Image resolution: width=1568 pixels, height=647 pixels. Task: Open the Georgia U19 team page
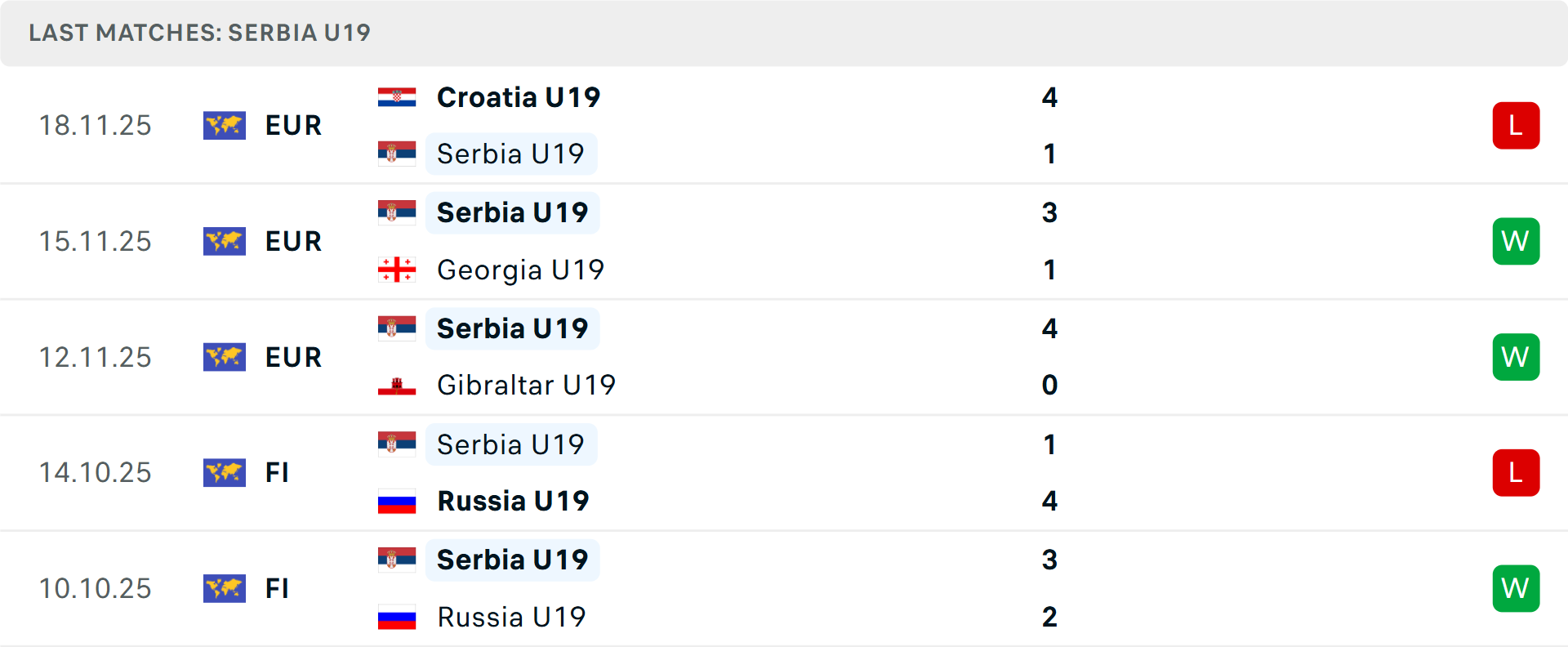pos(521,270)
